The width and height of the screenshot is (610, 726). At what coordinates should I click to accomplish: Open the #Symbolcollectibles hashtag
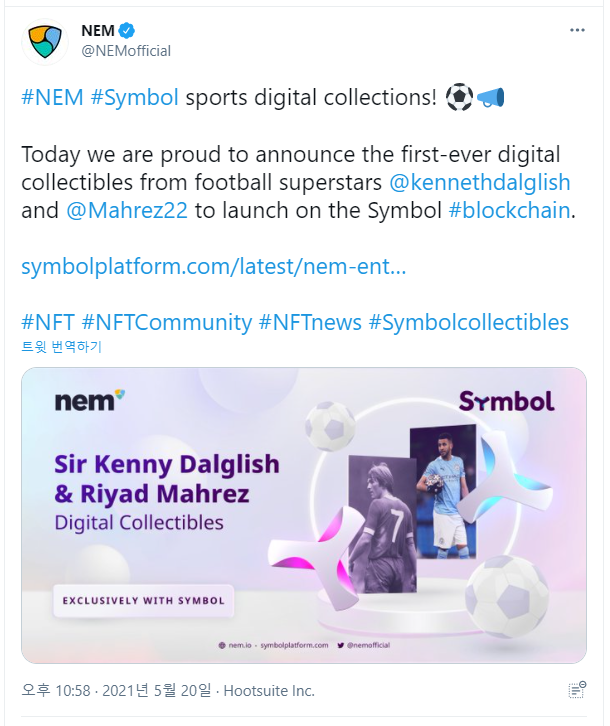(469, 323)
